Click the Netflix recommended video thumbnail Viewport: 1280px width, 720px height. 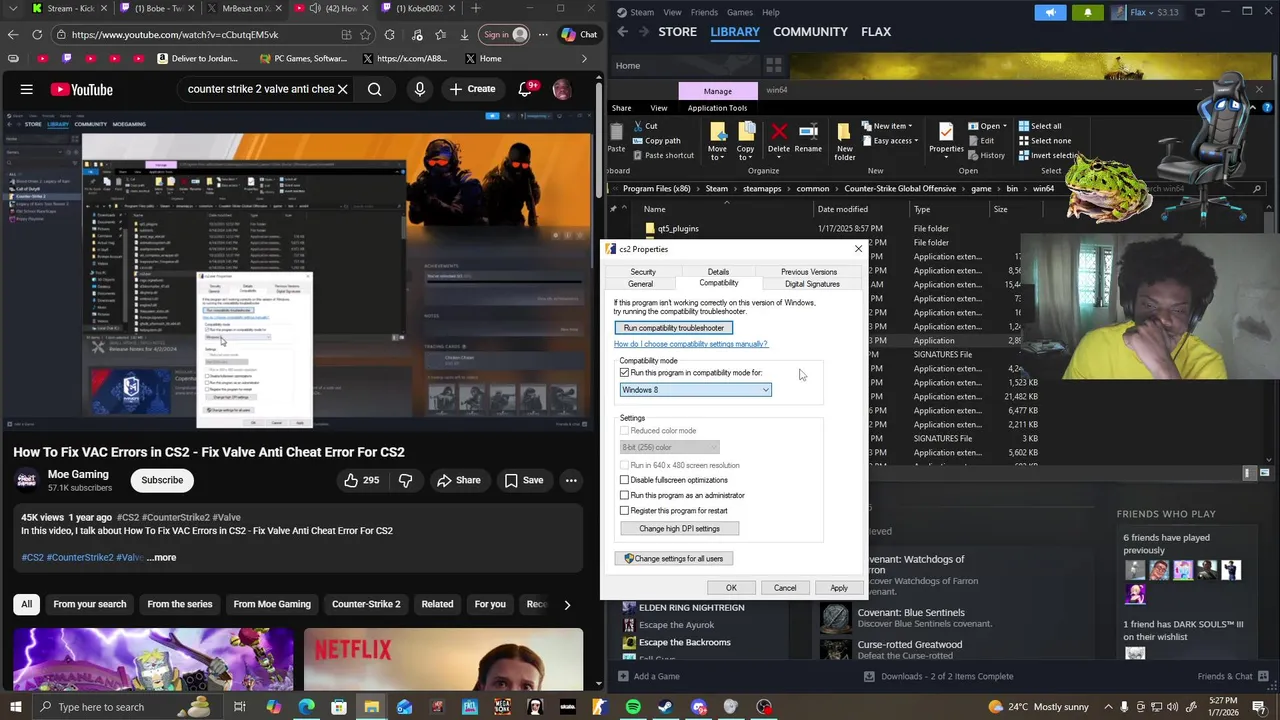pyautogui.click(x=443, y=657)
